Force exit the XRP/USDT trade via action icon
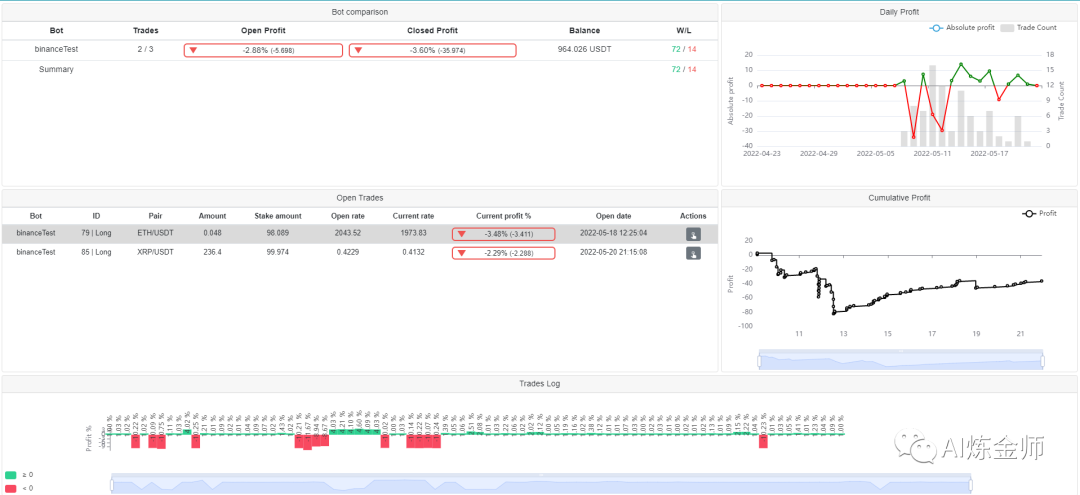 click(x=693, y=253)
